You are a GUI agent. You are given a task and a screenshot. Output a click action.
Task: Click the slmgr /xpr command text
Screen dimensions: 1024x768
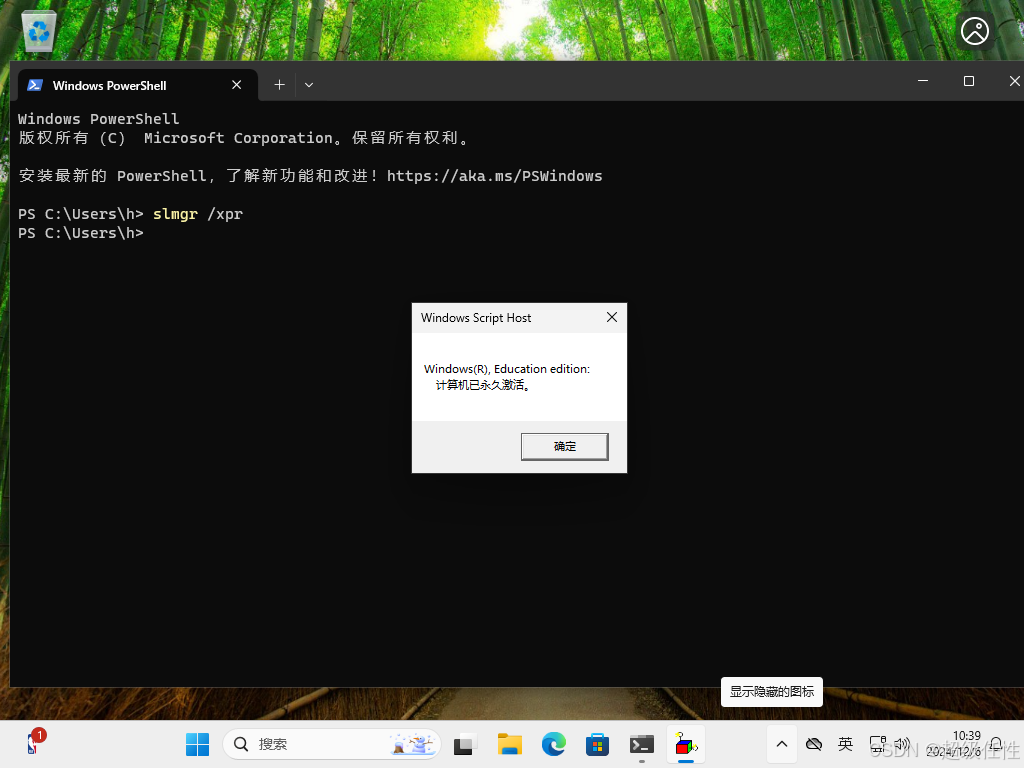[198, 214]
